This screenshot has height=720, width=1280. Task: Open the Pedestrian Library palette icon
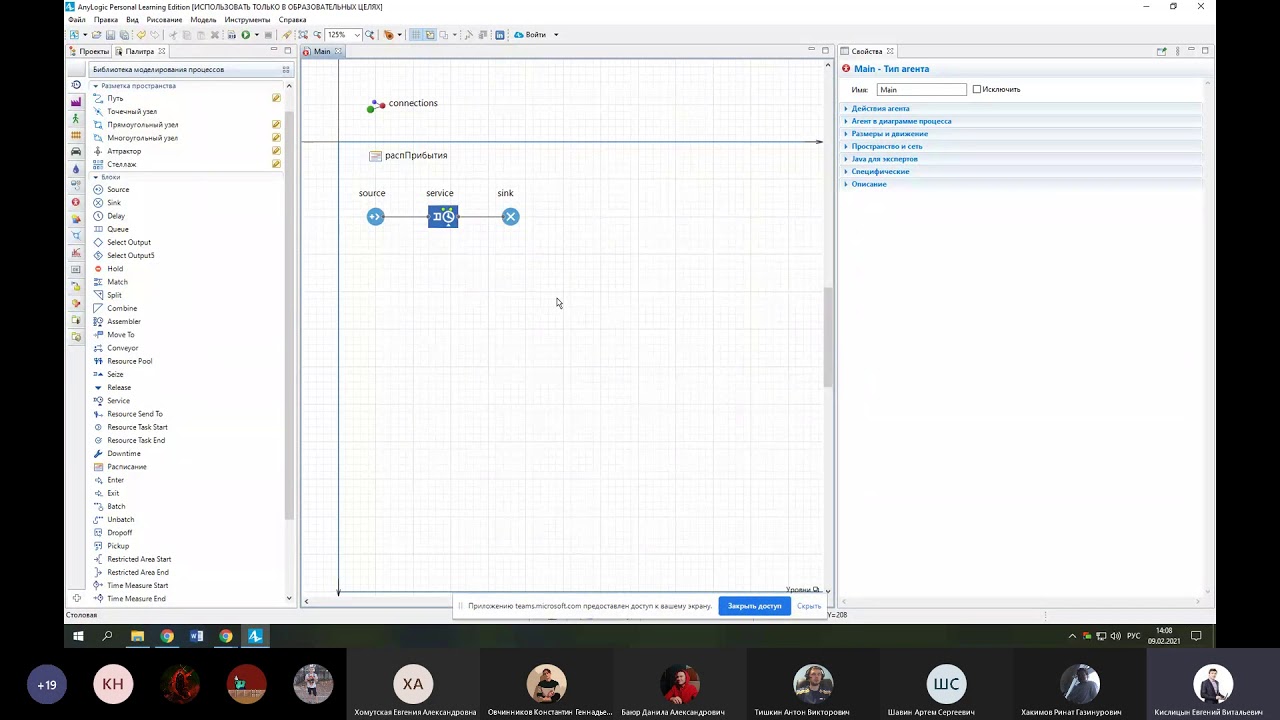pos(76,118)
